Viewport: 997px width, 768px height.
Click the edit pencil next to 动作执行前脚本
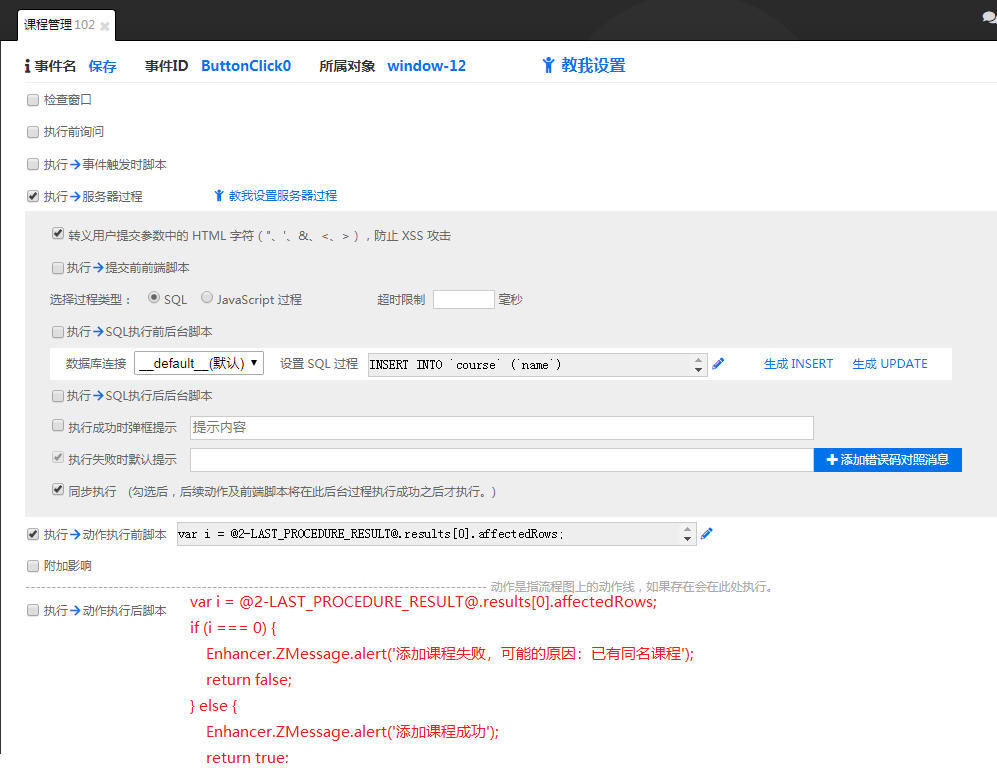pyautogui.click(x=707, y=534)
